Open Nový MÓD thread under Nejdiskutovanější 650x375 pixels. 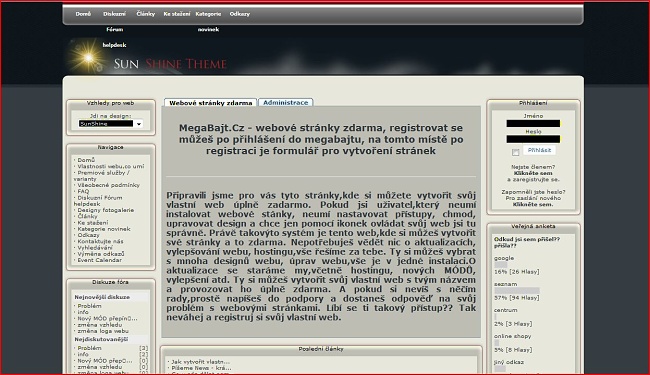(x=105, y=361)
